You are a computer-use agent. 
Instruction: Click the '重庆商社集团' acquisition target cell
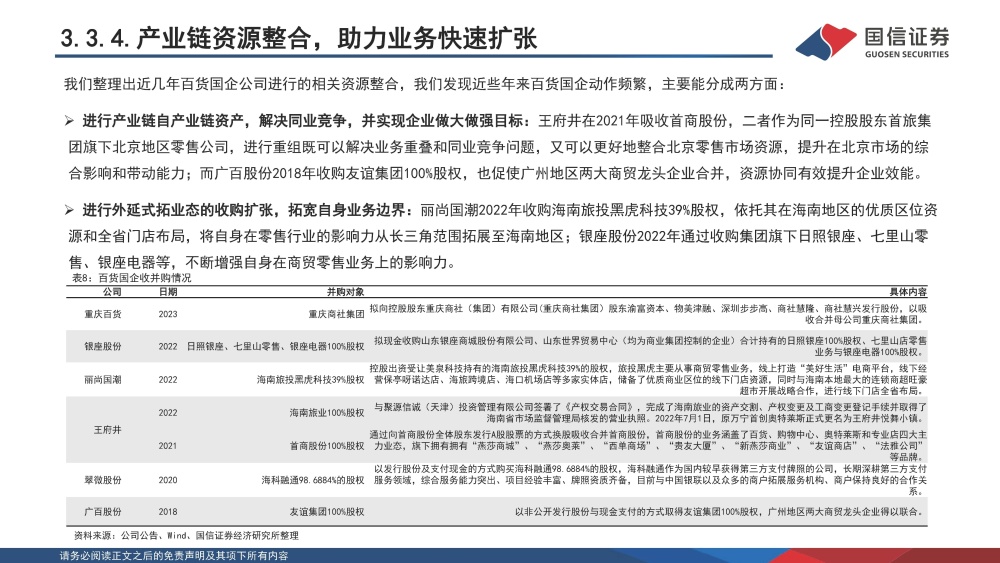(x=336, y=314)
